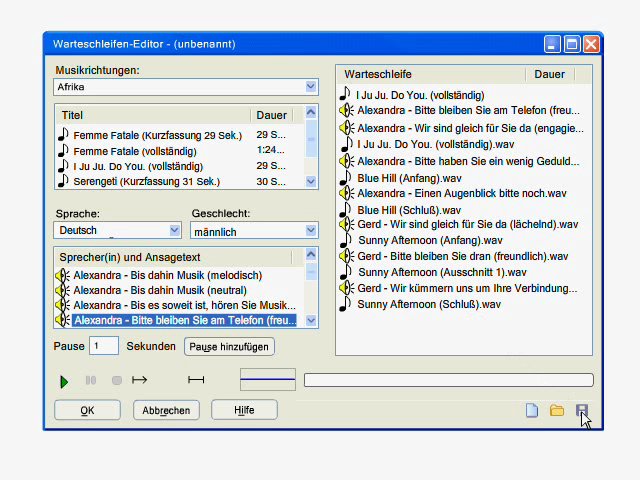
Task: Select Blue Hill (Anfang).wav in the Warteschleife list
Action: 398,177
